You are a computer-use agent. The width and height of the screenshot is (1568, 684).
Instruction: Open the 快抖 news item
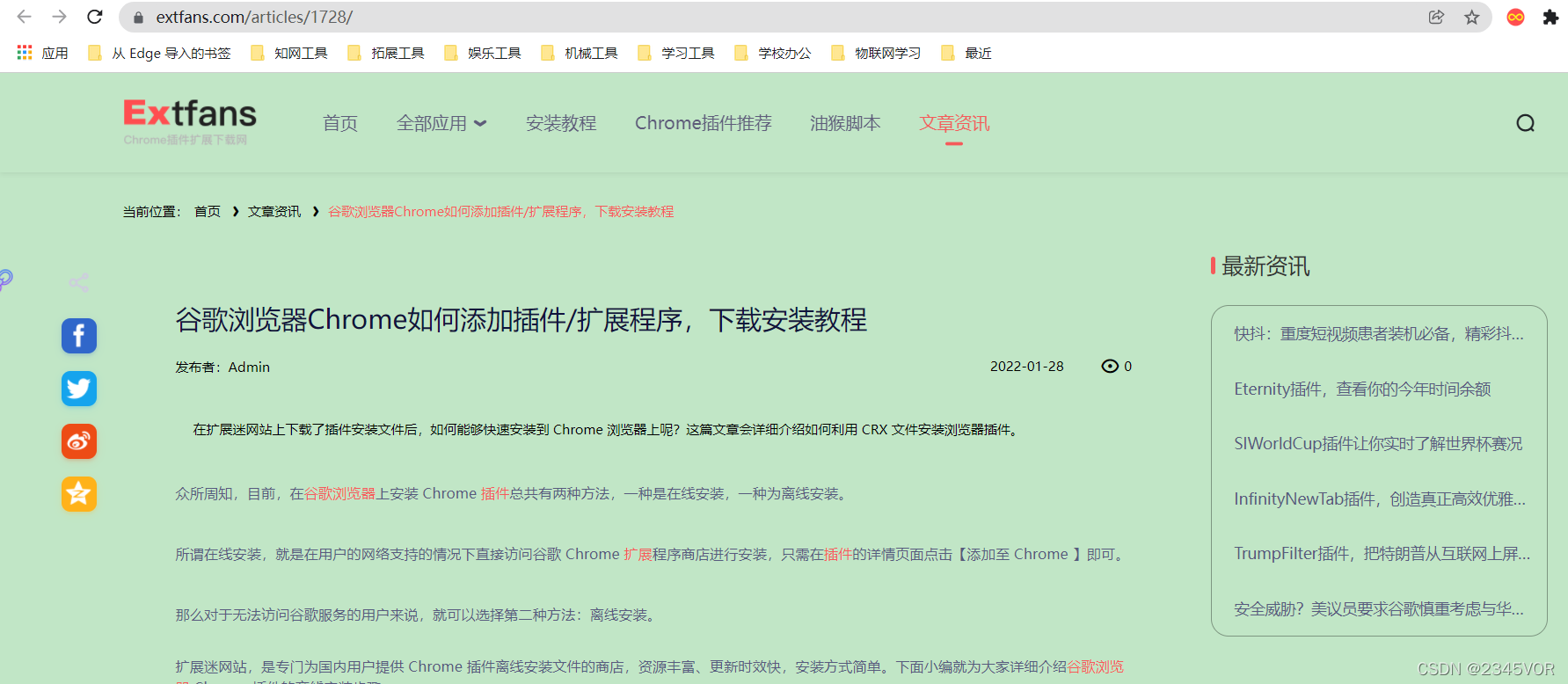pos(1379,334)
